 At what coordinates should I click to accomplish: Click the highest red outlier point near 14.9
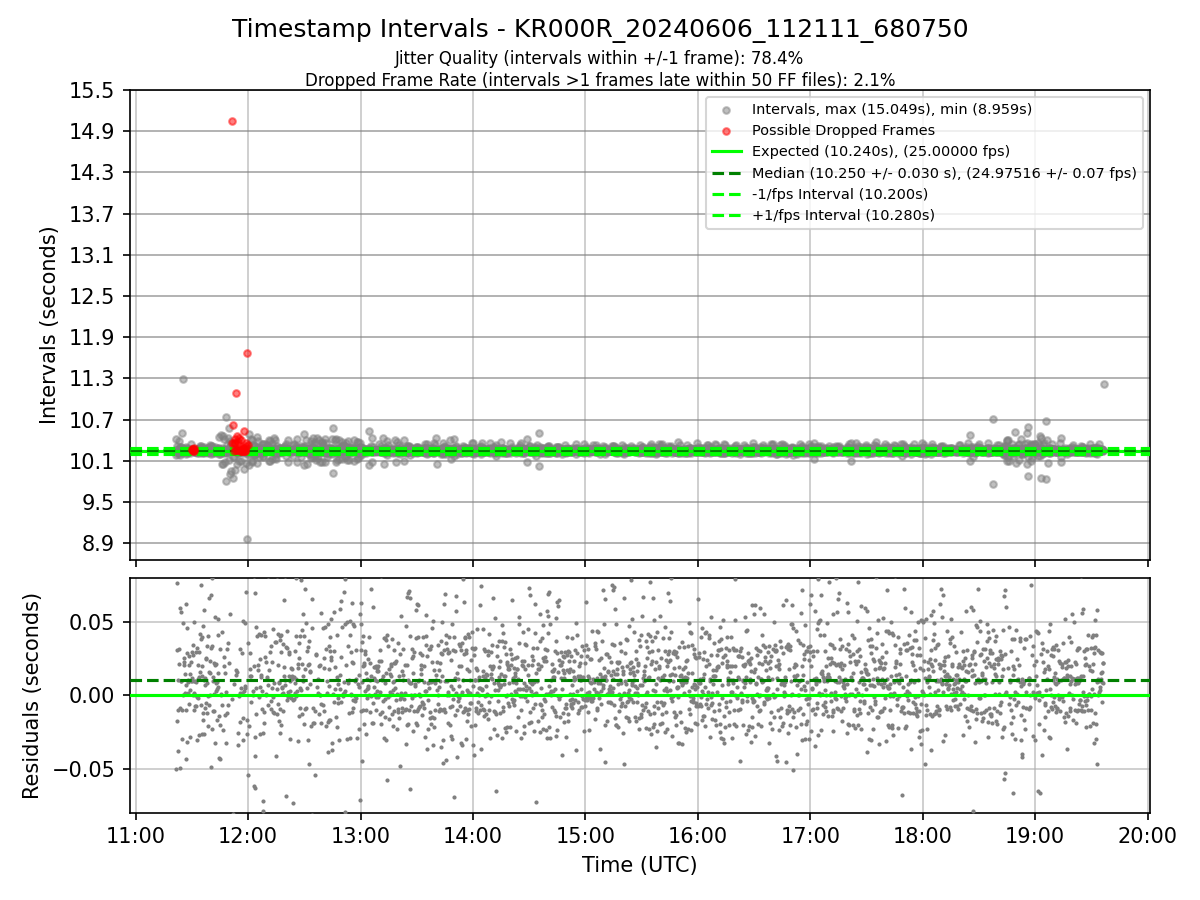pyautogui.click(x=232, y=121)
